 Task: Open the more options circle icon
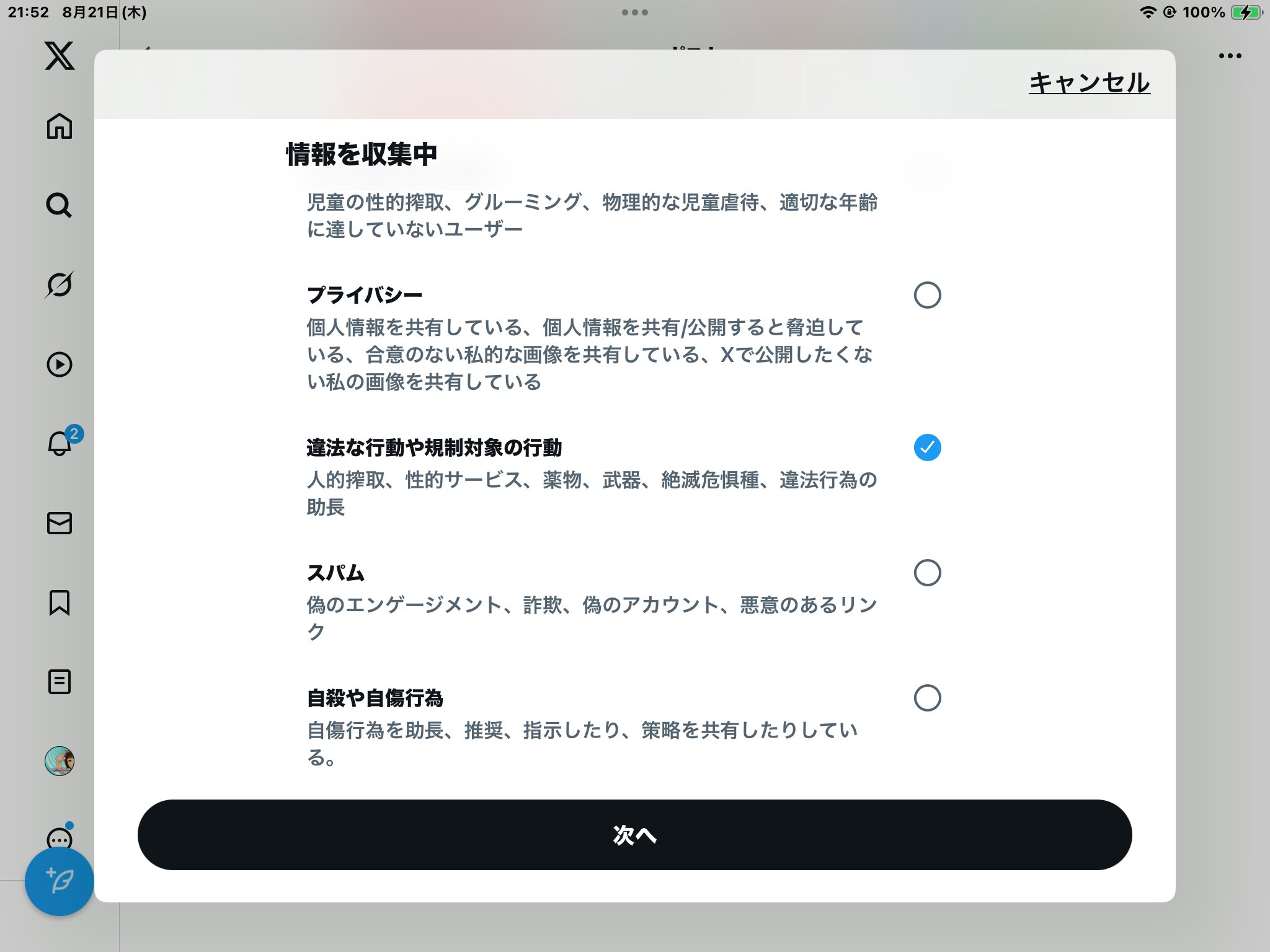tap(60, 838)
